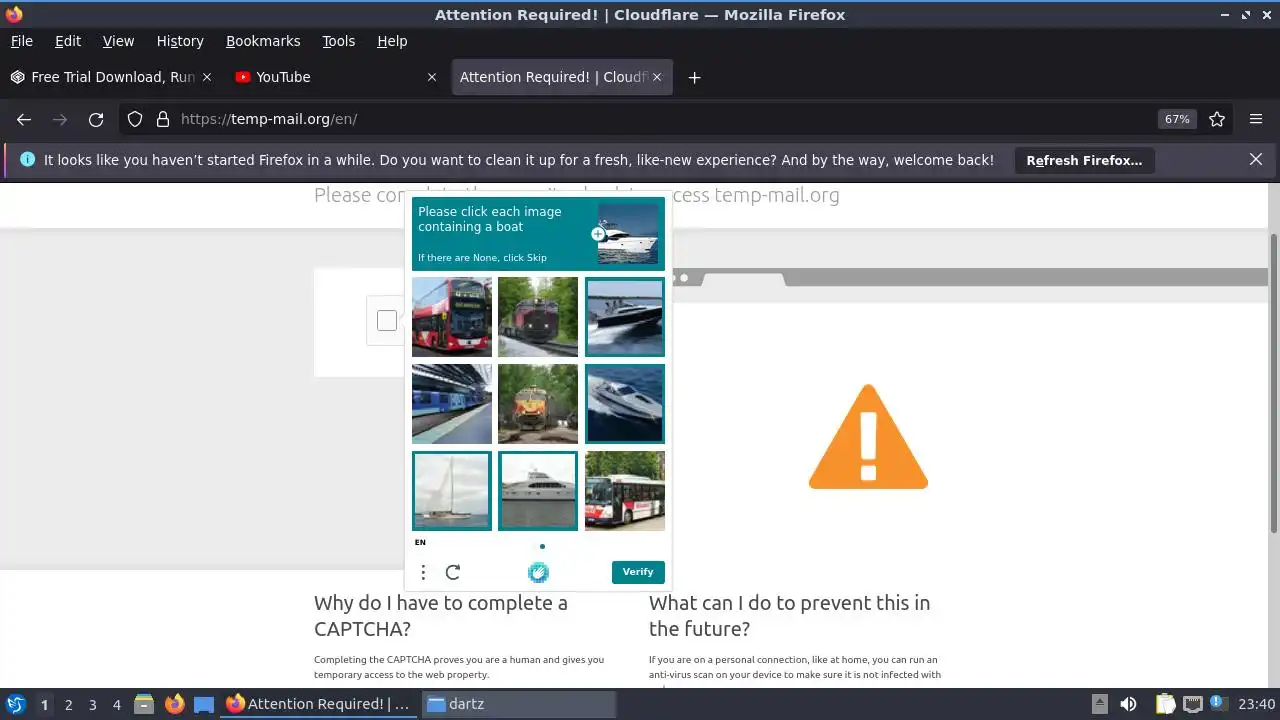The height and width of the screenshot is (720, 1280).
Task: Open the Bookmarks menu
Action: 263,41
